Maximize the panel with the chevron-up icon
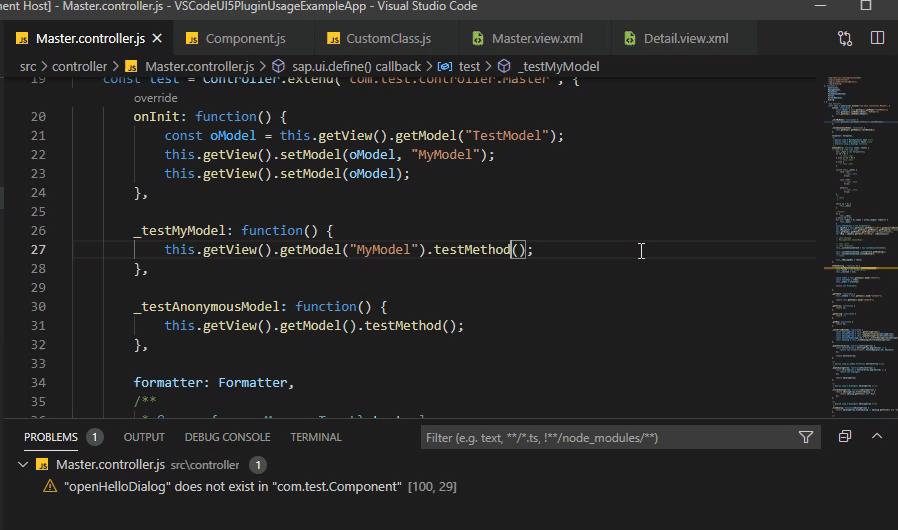This screenshot has height=530, width=898. (877, 437)
